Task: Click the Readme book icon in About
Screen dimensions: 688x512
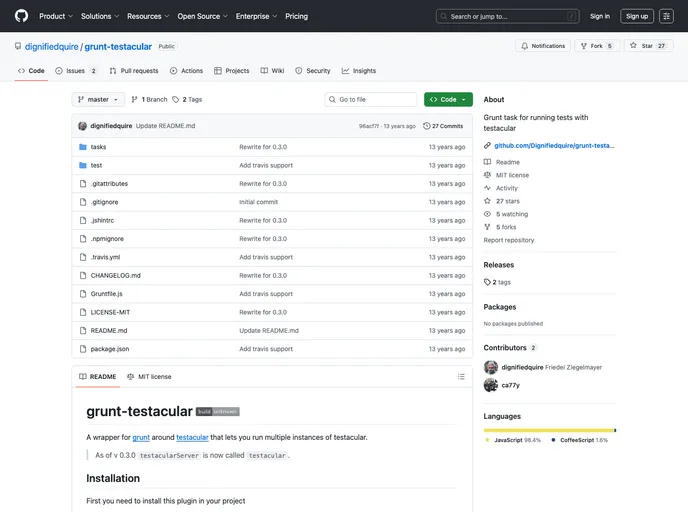Action: [x=487, y=162]
